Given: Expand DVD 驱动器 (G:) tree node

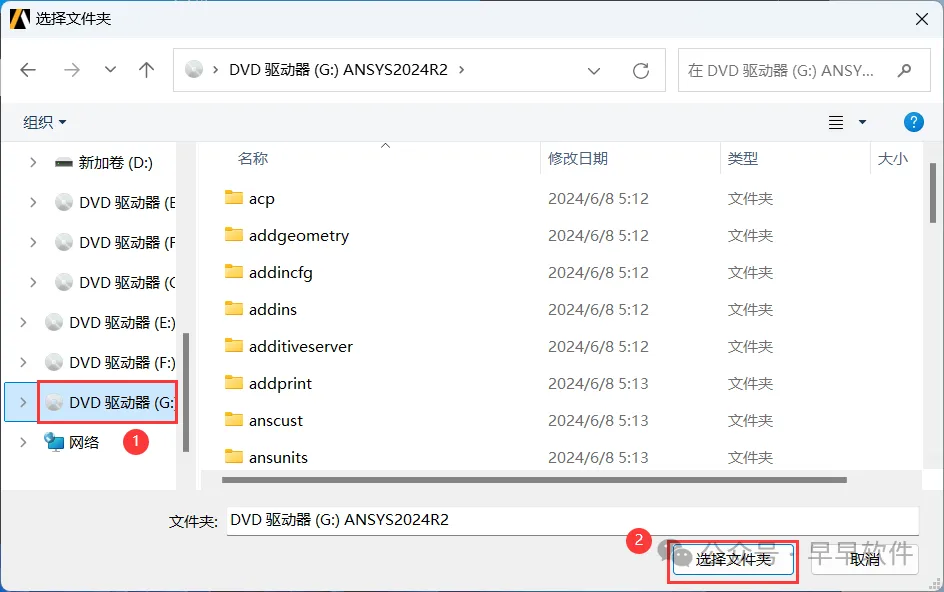Looking at the screenshot, I should 23,402.
